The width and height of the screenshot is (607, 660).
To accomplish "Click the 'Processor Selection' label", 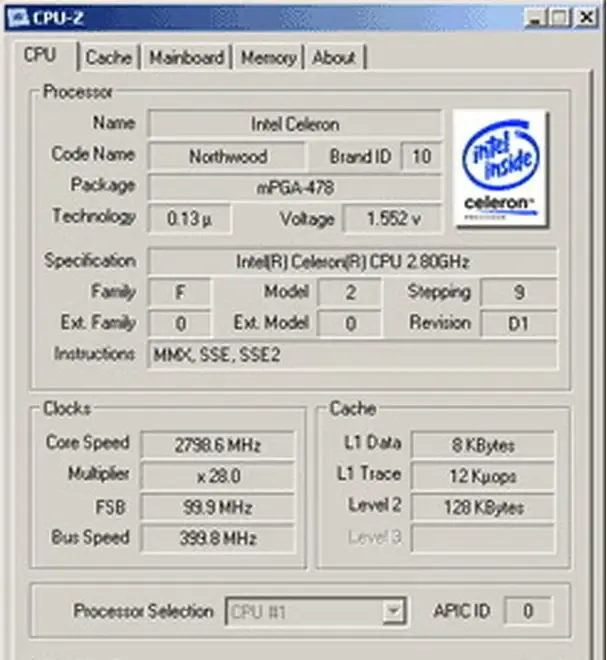I will [144, 611].
